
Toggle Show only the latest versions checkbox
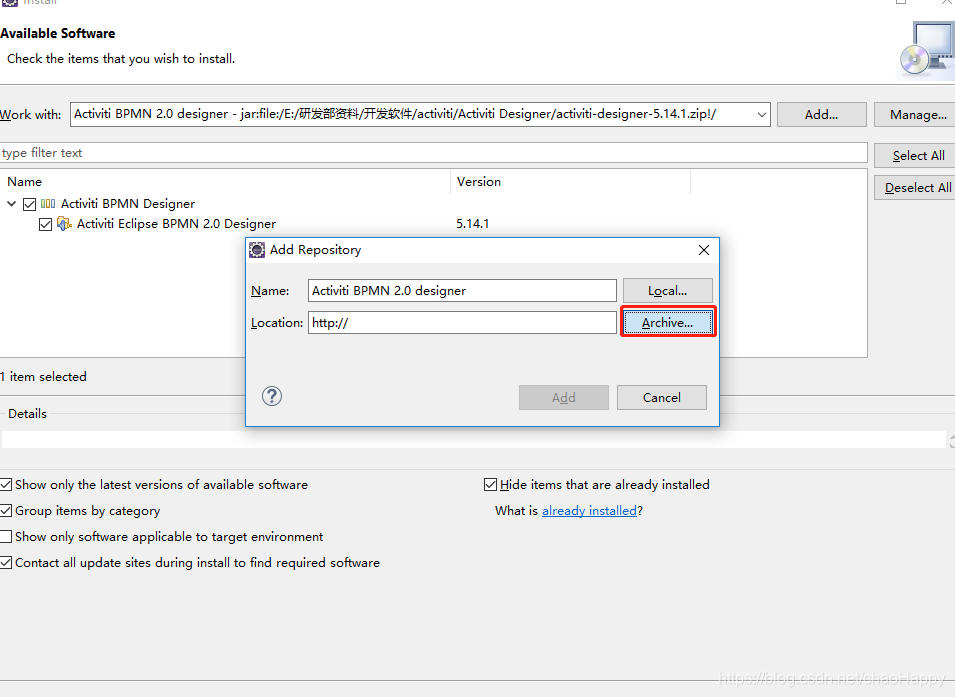click(6, 484)
